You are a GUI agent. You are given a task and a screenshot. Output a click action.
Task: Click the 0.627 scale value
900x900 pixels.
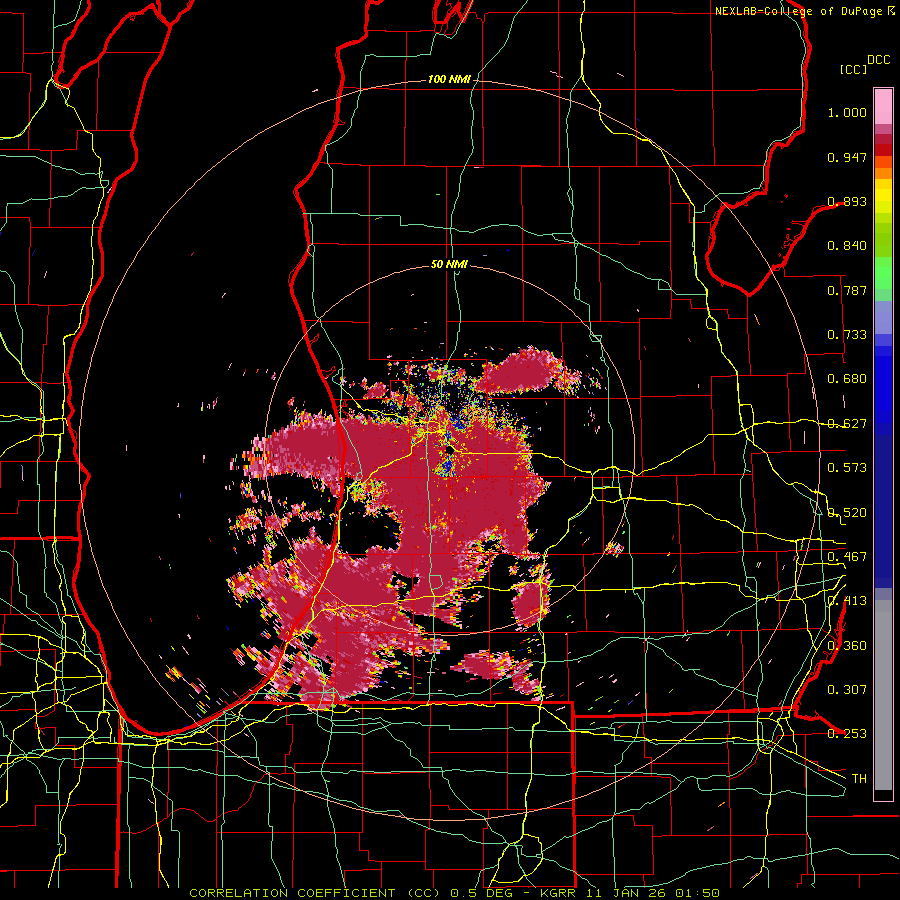(847, 424)
